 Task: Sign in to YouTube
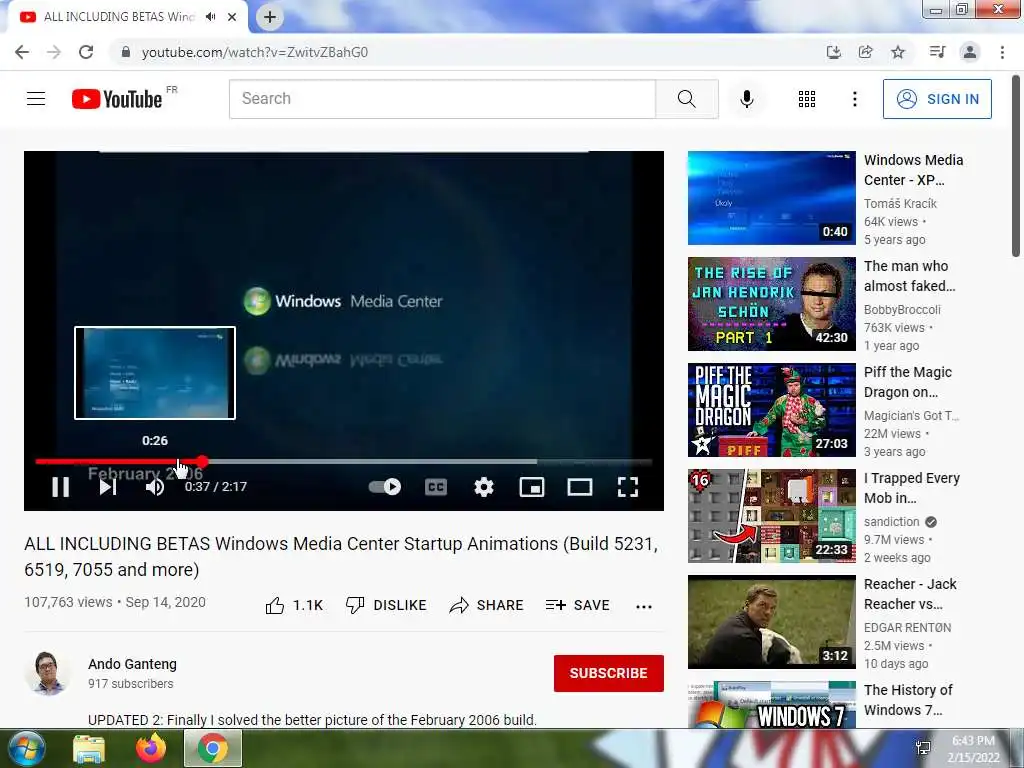click(937, 99)
